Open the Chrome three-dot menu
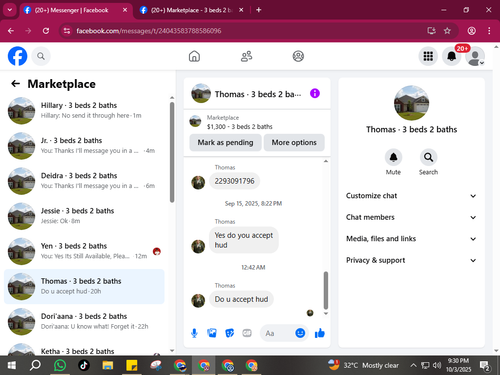This screenshot has width=500, height=375. (x=489, y=31)
